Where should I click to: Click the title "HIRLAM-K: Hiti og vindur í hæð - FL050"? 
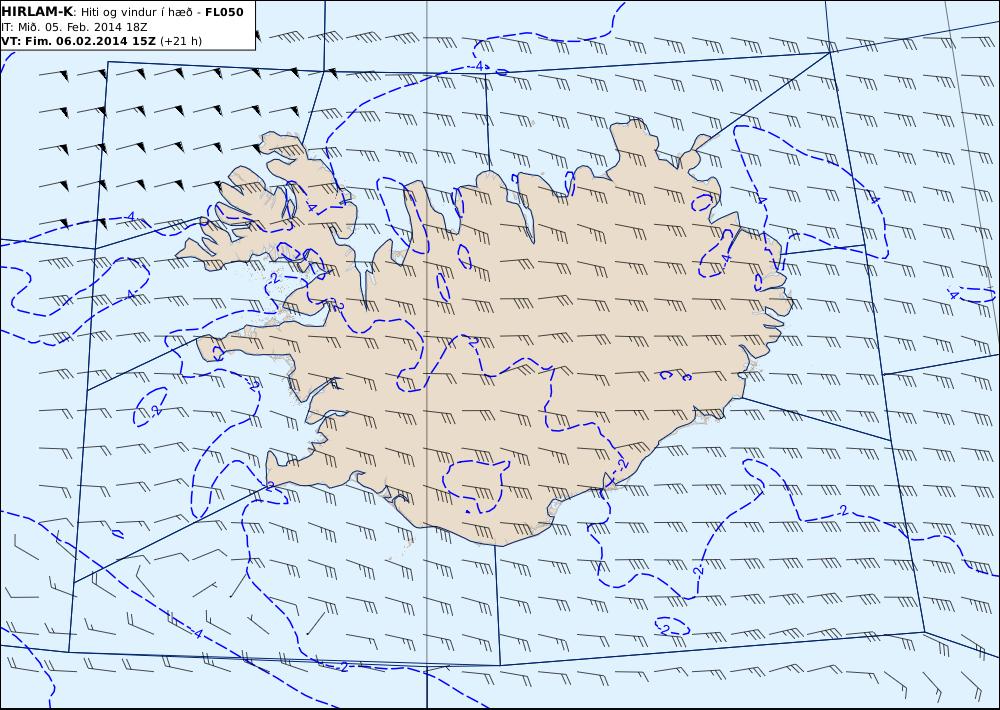click(x=122, y=12)
